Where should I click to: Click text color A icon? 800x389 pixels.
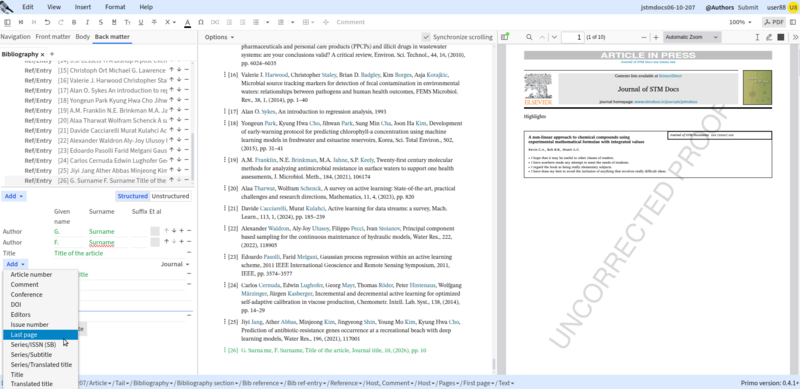[187, 22]
